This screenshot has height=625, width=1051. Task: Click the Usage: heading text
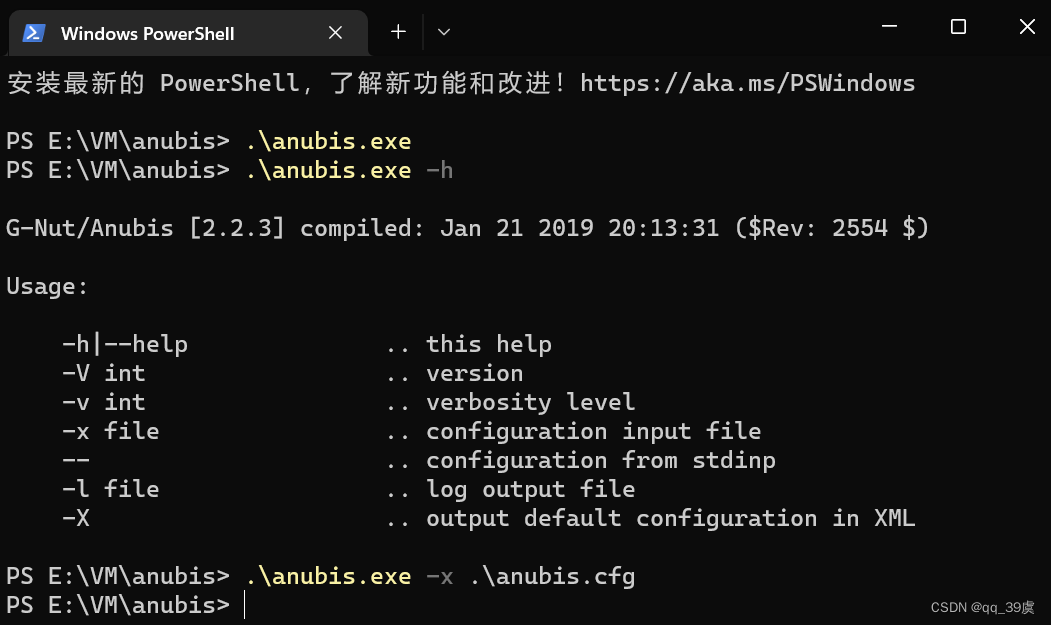pyautogui.click(x=46, y=286)
